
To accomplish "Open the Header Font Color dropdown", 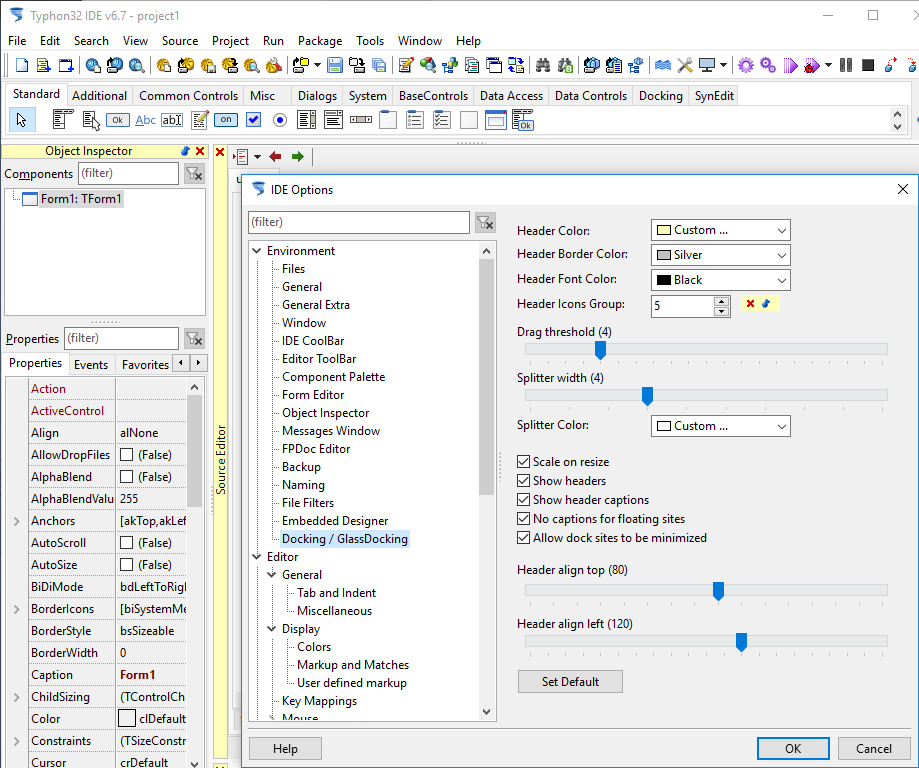I will tap(720, 280).
